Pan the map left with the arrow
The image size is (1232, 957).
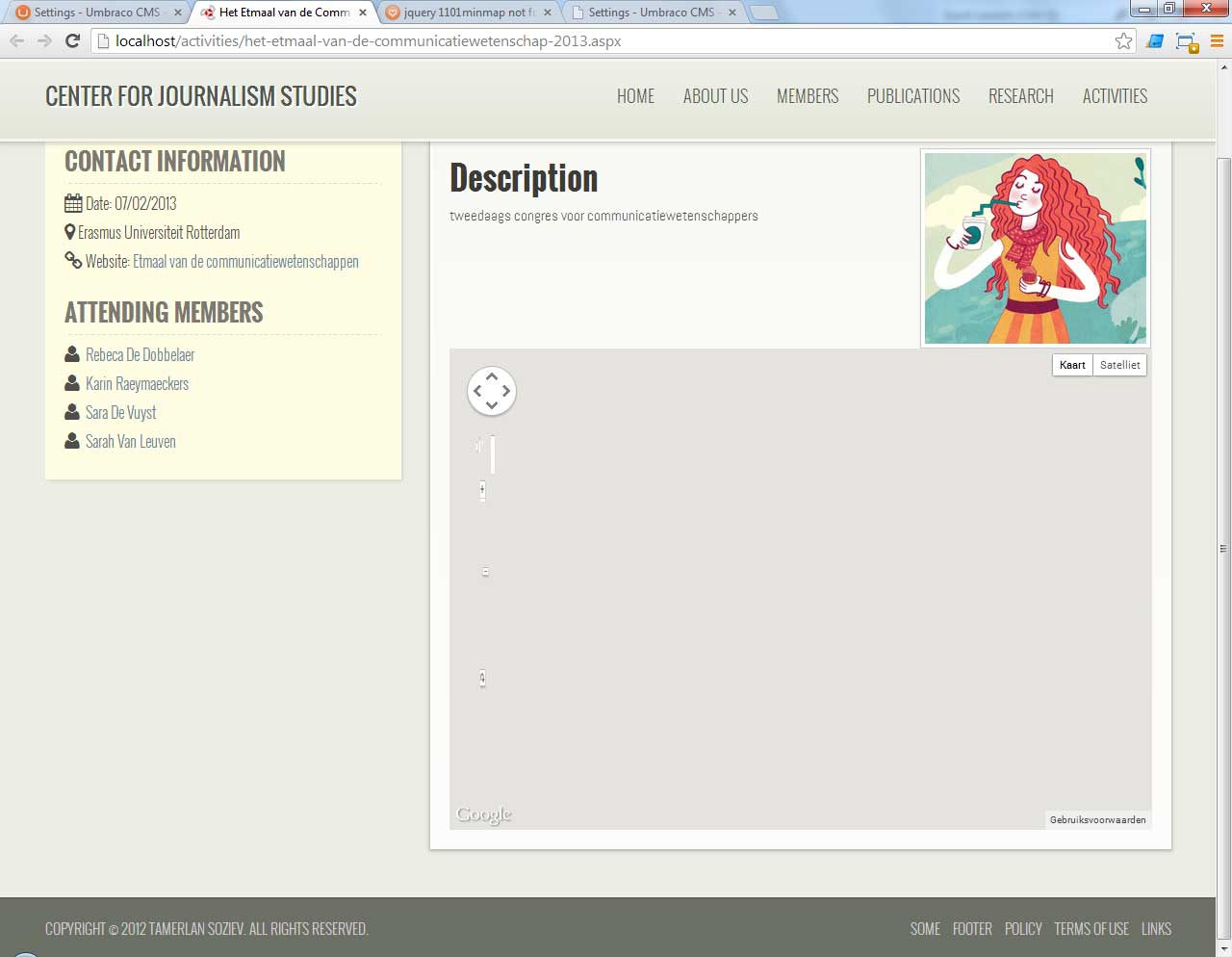pos(477,392)
